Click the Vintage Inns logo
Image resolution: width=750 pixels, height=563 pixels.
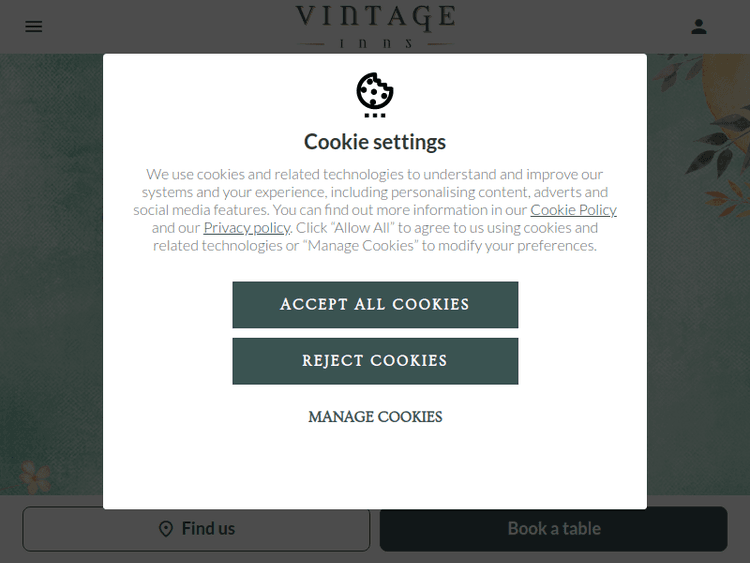point(375,26)
